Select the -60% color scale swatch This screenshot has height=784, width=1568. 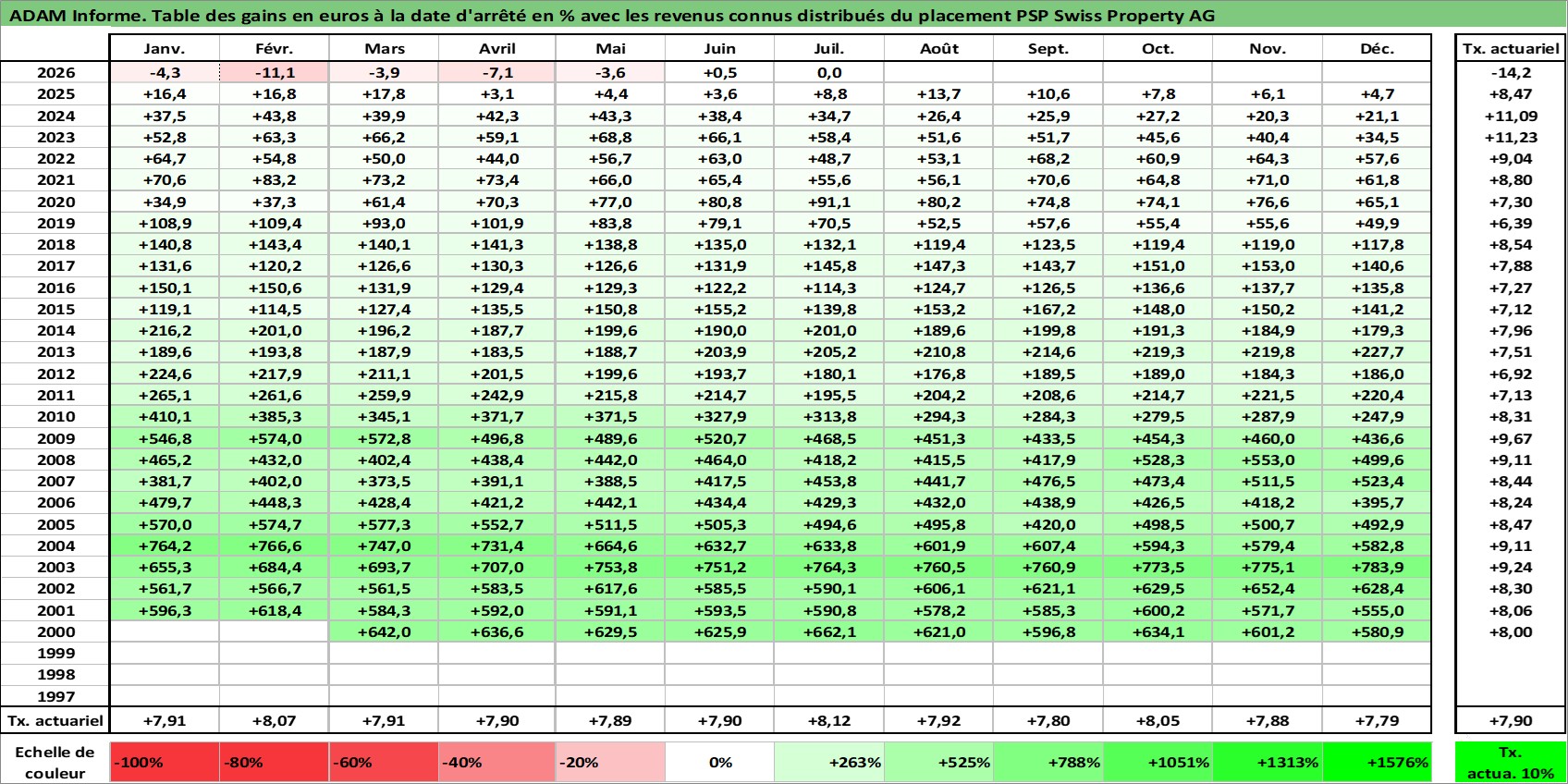[384, 763]
